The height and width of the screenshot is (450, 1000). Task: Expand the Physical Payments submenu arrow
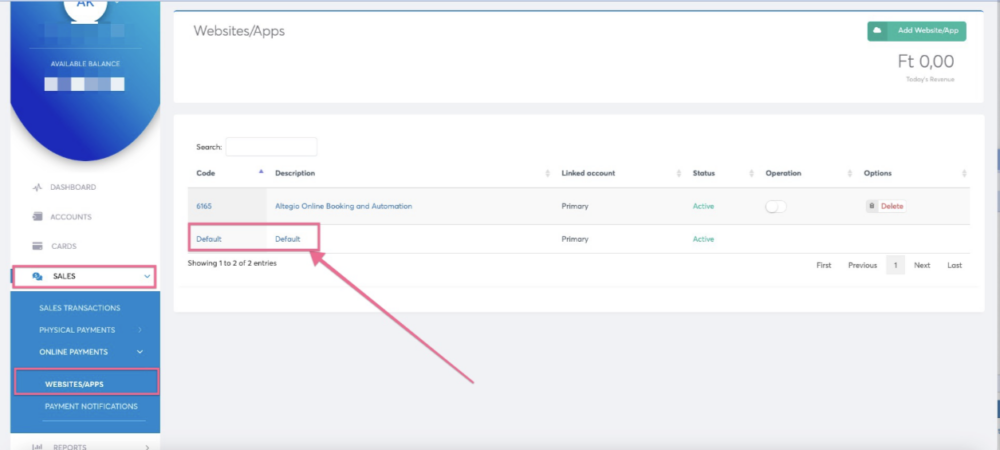click(140, 330)
